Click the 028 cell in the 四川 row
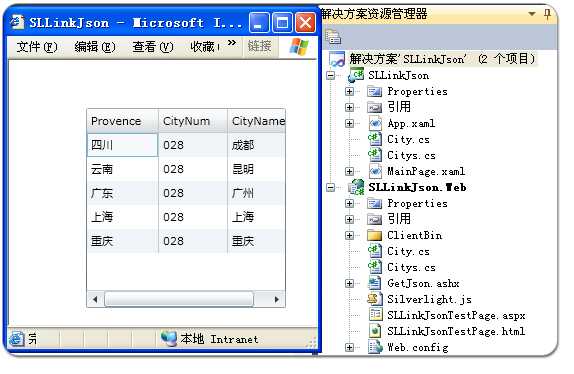The height and width of the screenshot is (374, 574). [x=193, y=145]
